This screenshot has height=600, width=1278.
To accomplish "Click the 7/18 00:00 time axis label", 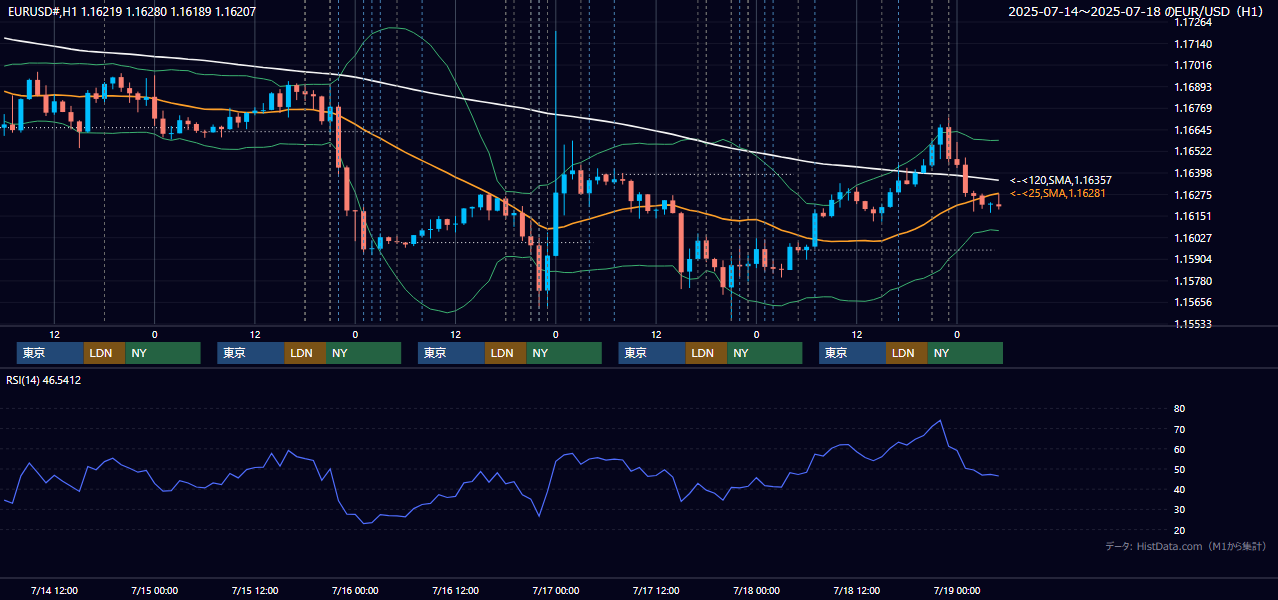I will pos(756,590).
